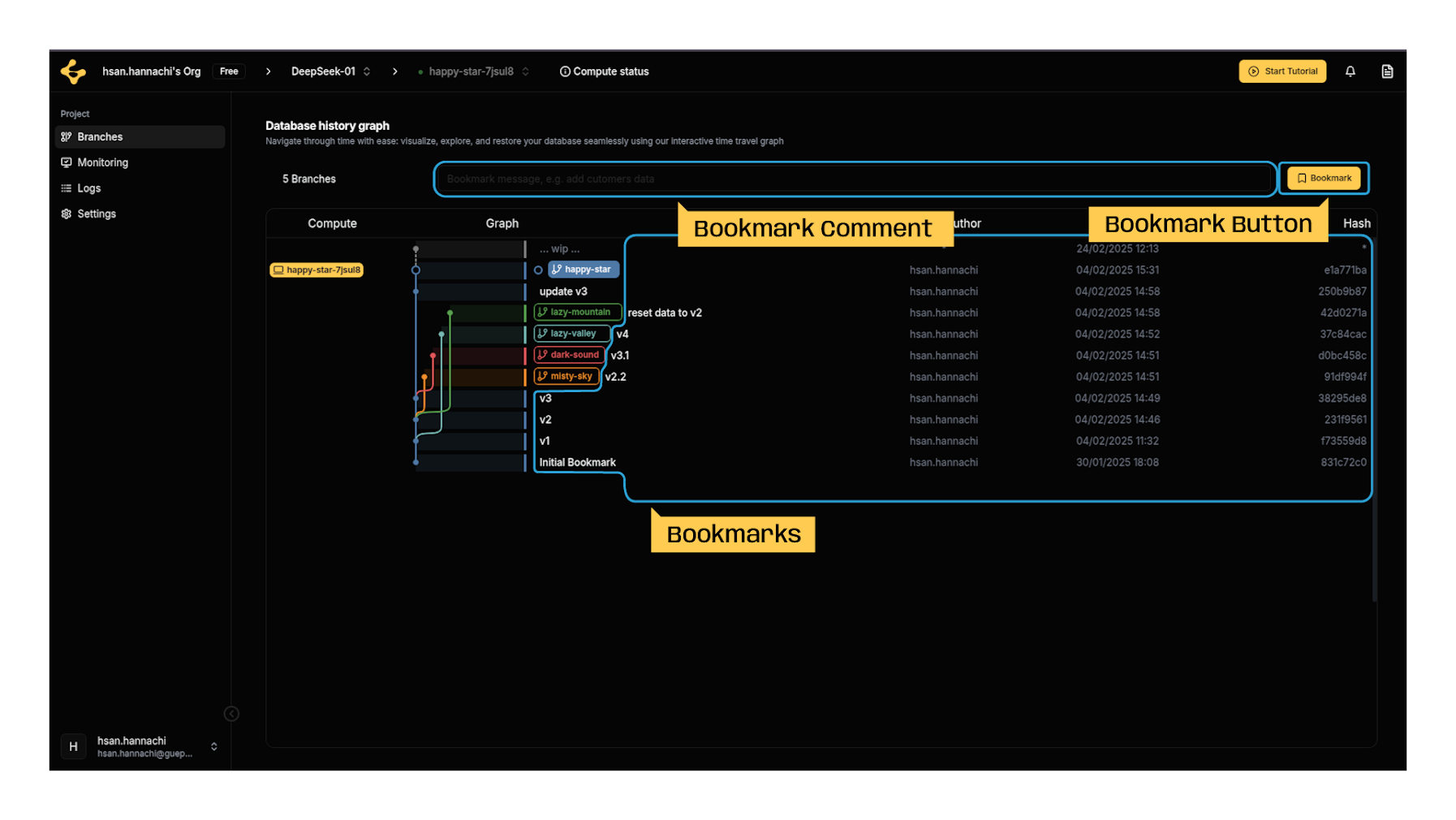Click the '5 Branches' label

[x=309, y=179]
